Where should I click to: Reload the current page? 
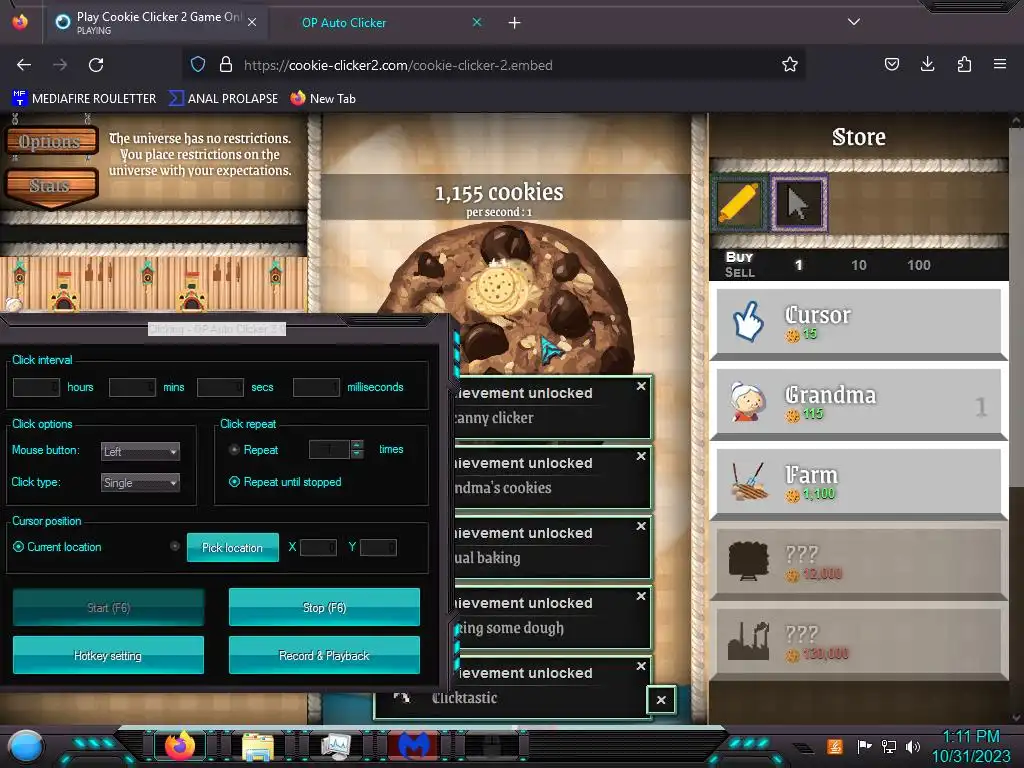(96, 65)
